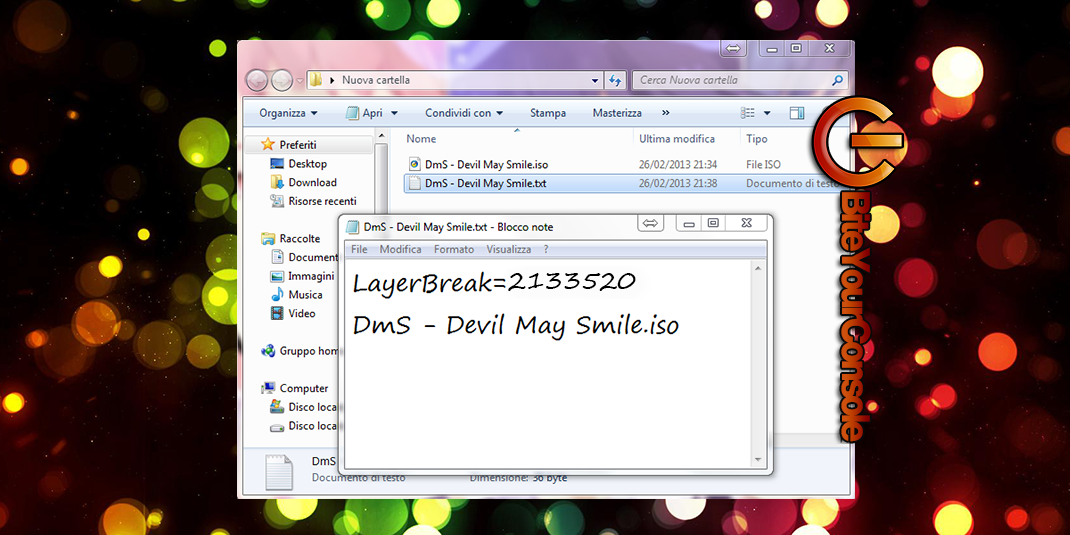The width and height of the screenshot is (1070, 535).
Task: Click the Musica label in sidebar
Action: [305, 295]
